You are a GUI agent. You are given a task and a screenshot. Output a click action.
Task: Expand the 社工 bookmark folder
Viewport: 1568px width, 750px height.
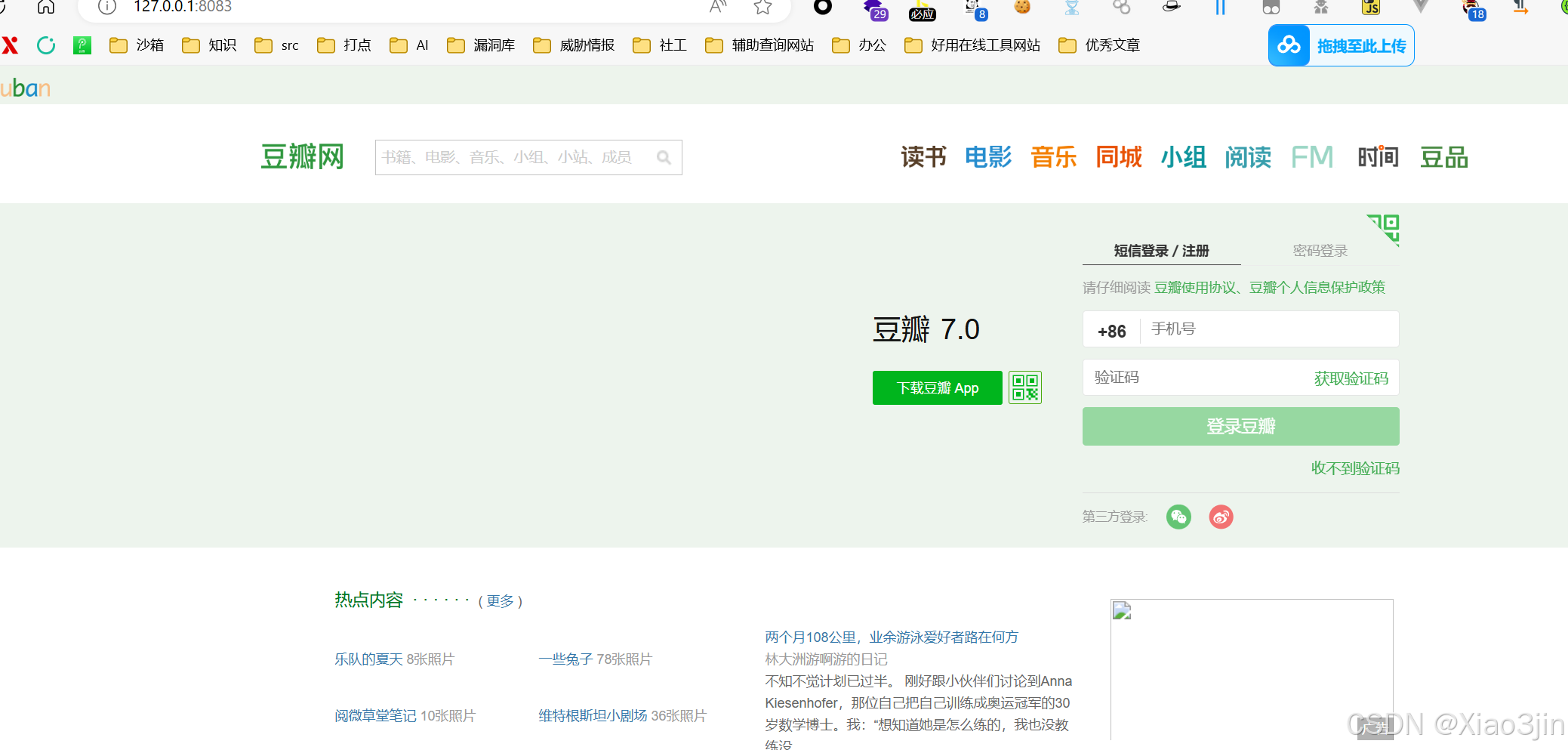pyautogui.click(x=660, y=45)
